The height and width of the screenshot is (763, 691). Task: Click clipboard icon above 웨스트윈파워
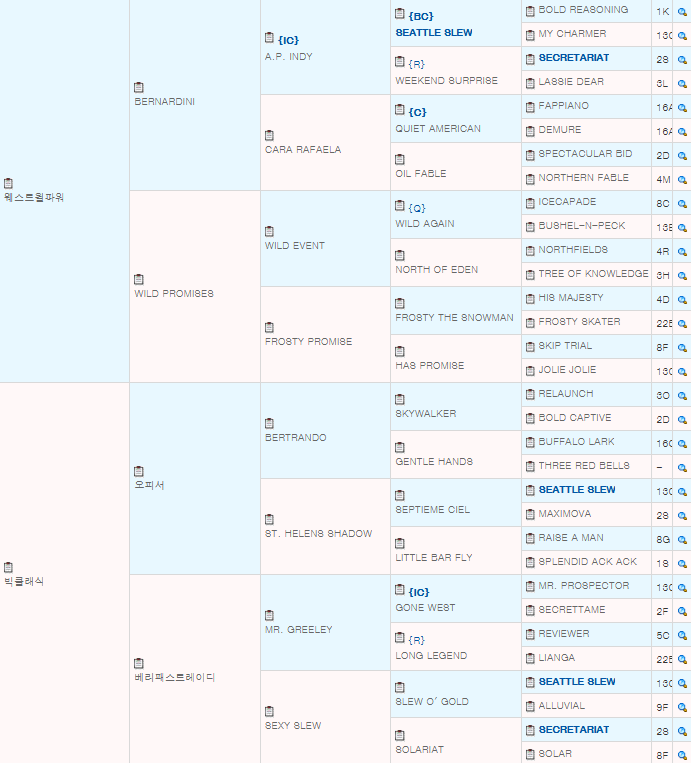click(8, 183)
